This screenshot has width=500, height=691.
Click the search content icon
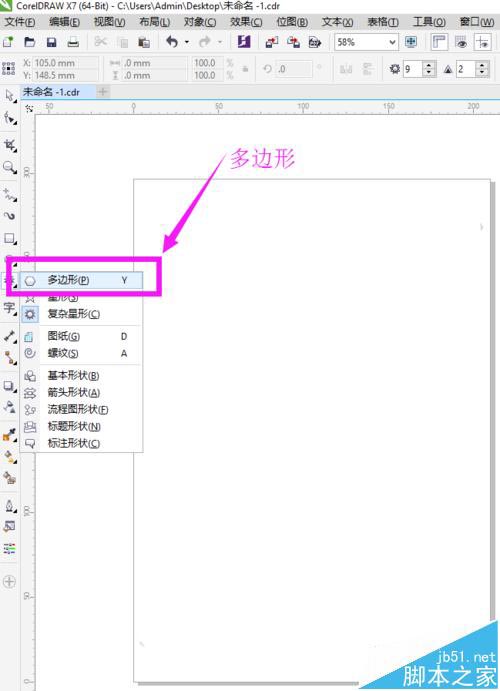pyautogui.click(x=244, y=42)
